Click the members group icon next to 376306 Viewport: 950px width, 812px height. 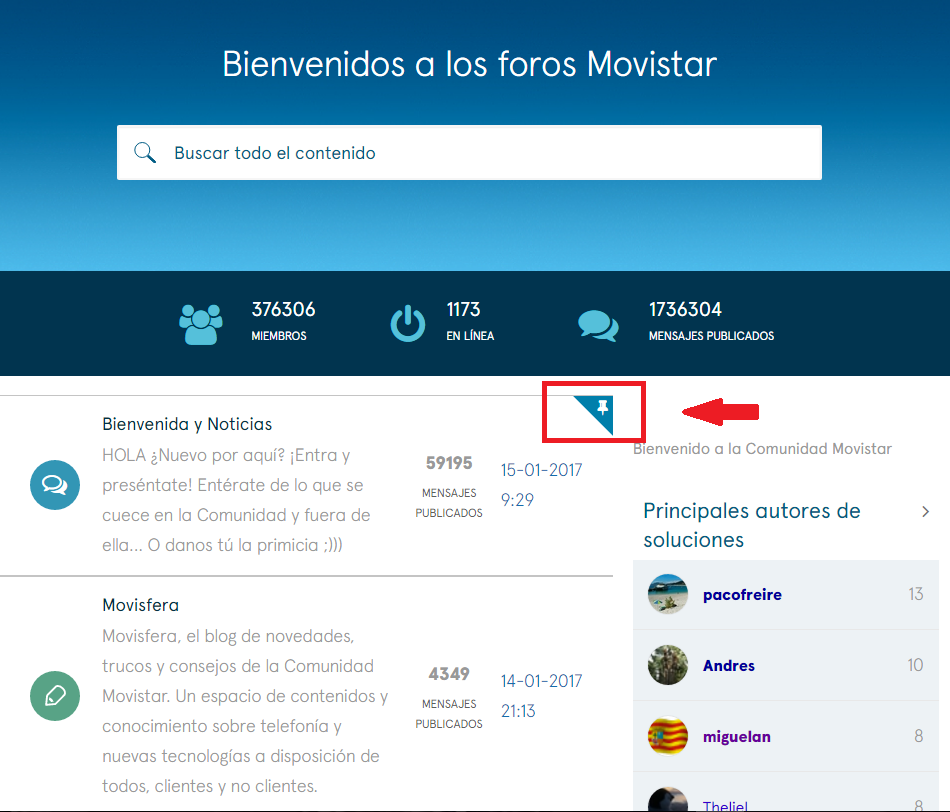click(x=201, y=323)
